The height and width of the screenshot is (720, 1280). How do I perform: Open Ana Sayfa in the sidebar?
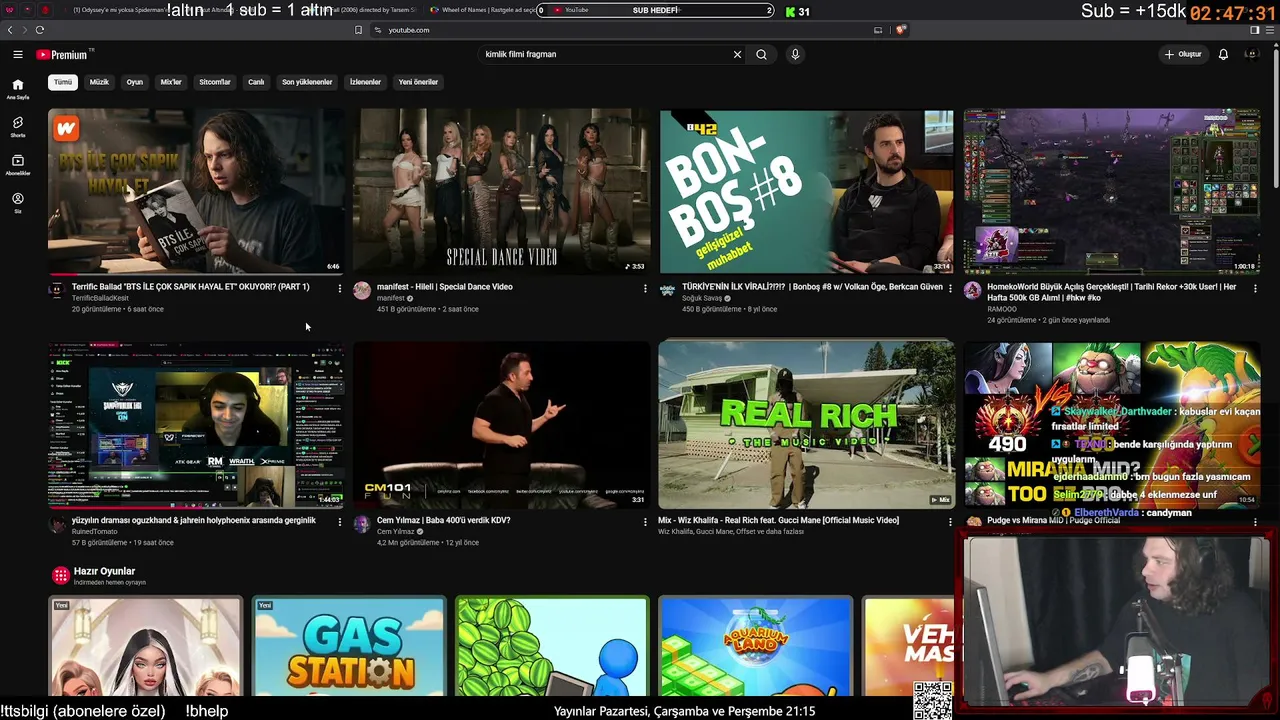click(x=18, y=89)
